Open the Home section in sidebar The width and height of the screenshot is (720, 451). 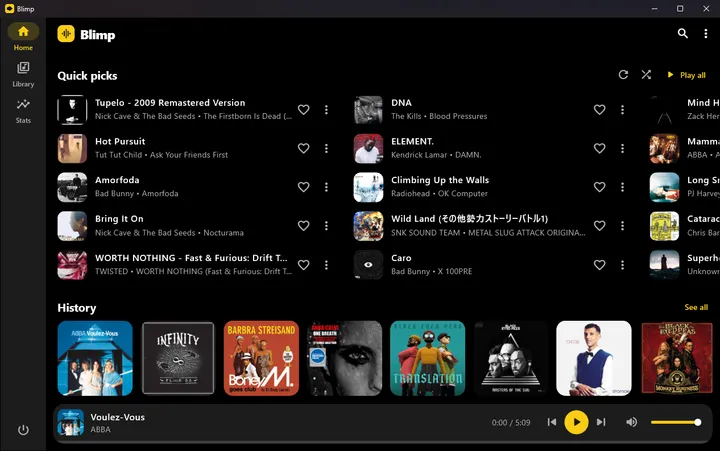[23, 37]
